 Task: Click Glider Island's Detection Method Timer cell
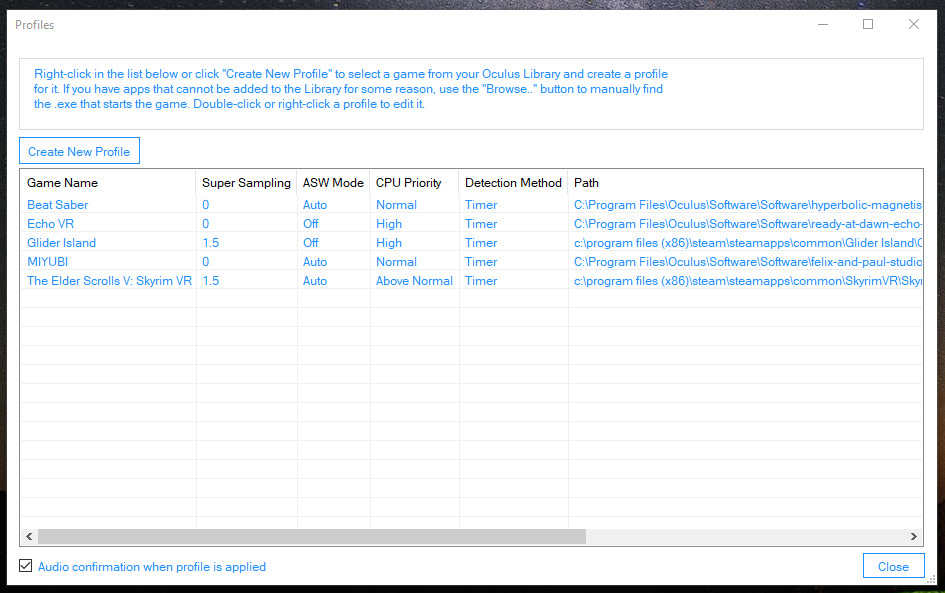[481, 243]
